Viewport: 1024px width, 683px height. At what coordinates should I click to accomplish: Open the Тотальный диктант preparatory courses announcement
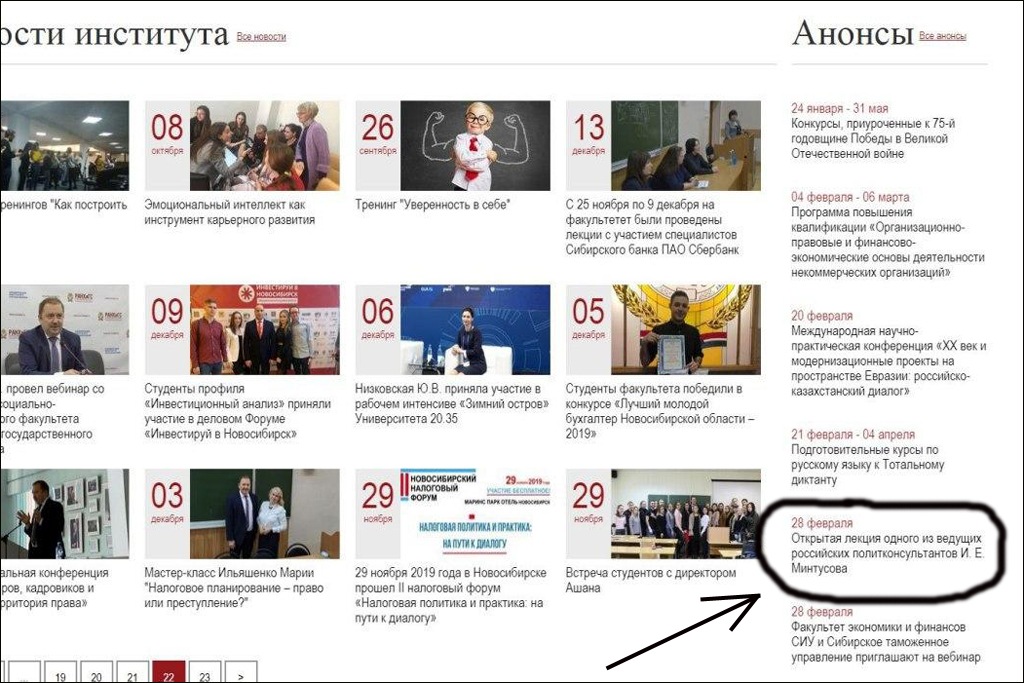coord(866,465)
